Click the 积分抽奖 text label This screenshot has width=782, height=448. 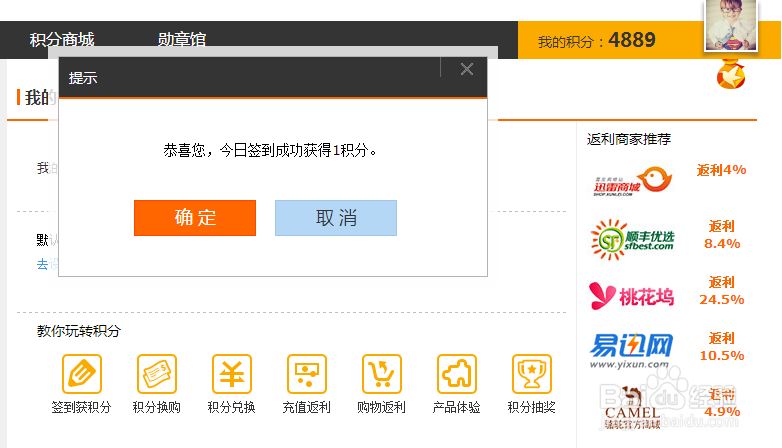click(532, 408)
